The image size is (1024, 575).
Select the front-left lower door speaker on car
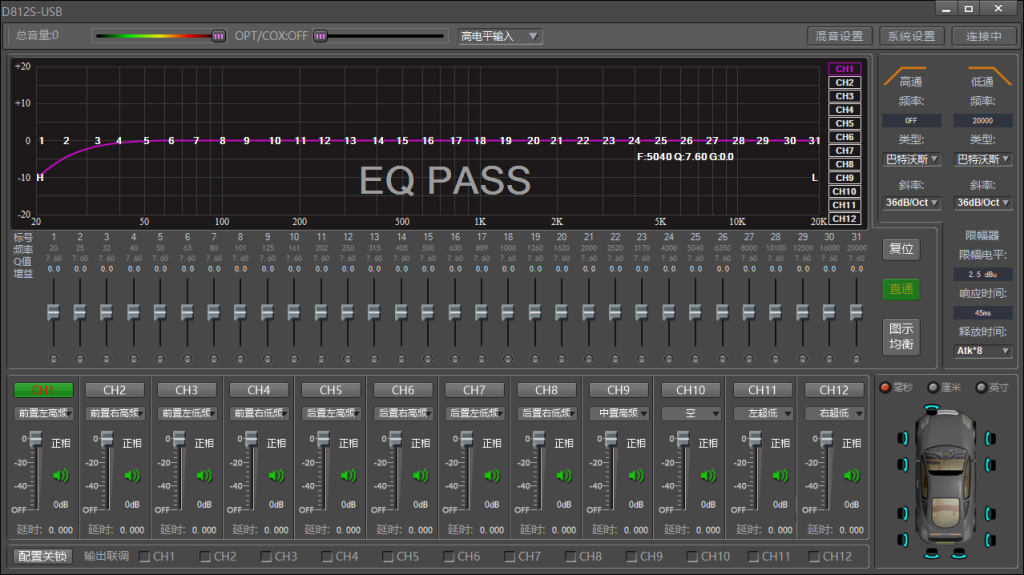pyautogui.click(x=903, y=465)
